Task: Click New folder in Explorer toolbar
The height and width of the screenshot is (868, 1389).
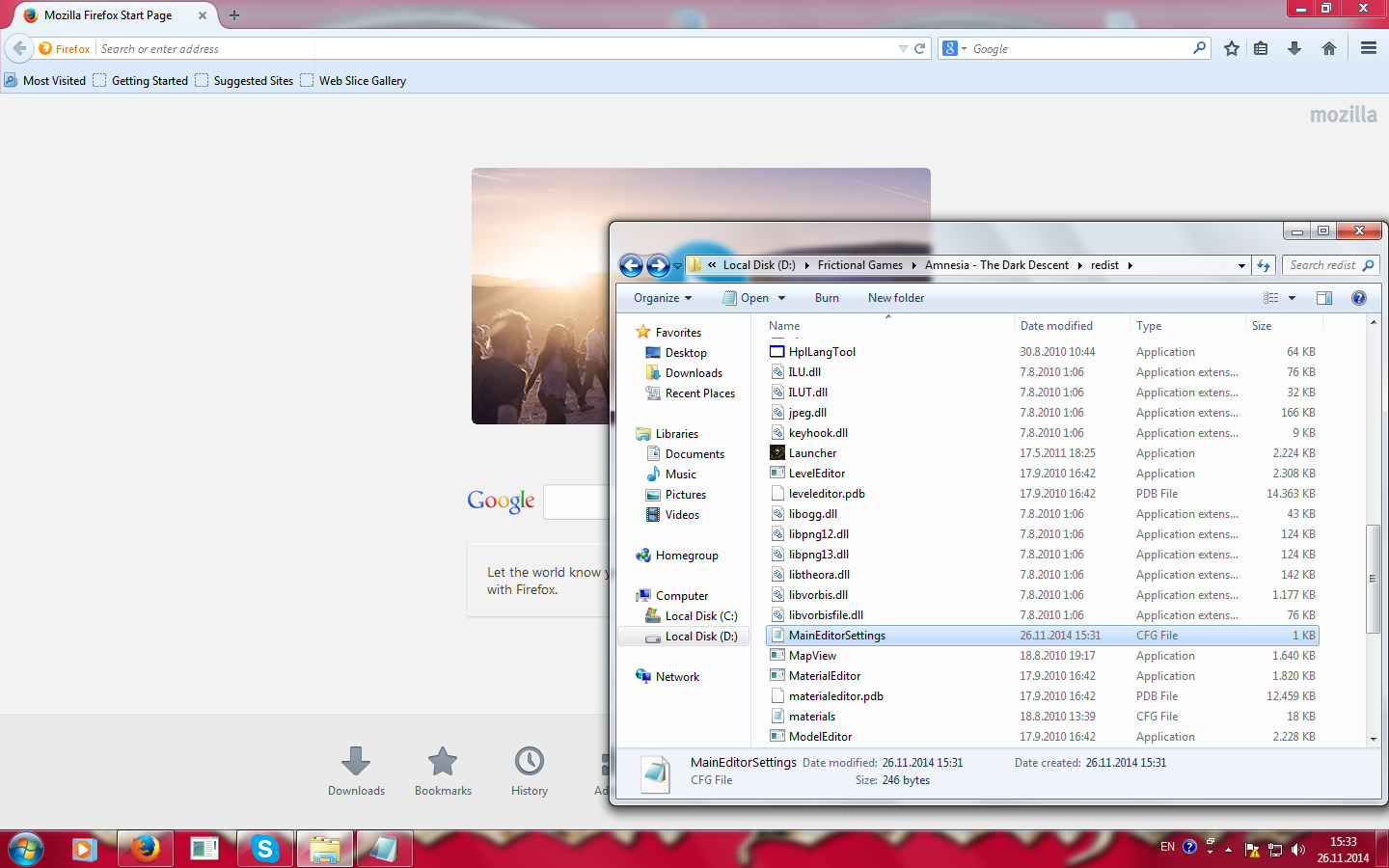Action: [x=896, y=298]
